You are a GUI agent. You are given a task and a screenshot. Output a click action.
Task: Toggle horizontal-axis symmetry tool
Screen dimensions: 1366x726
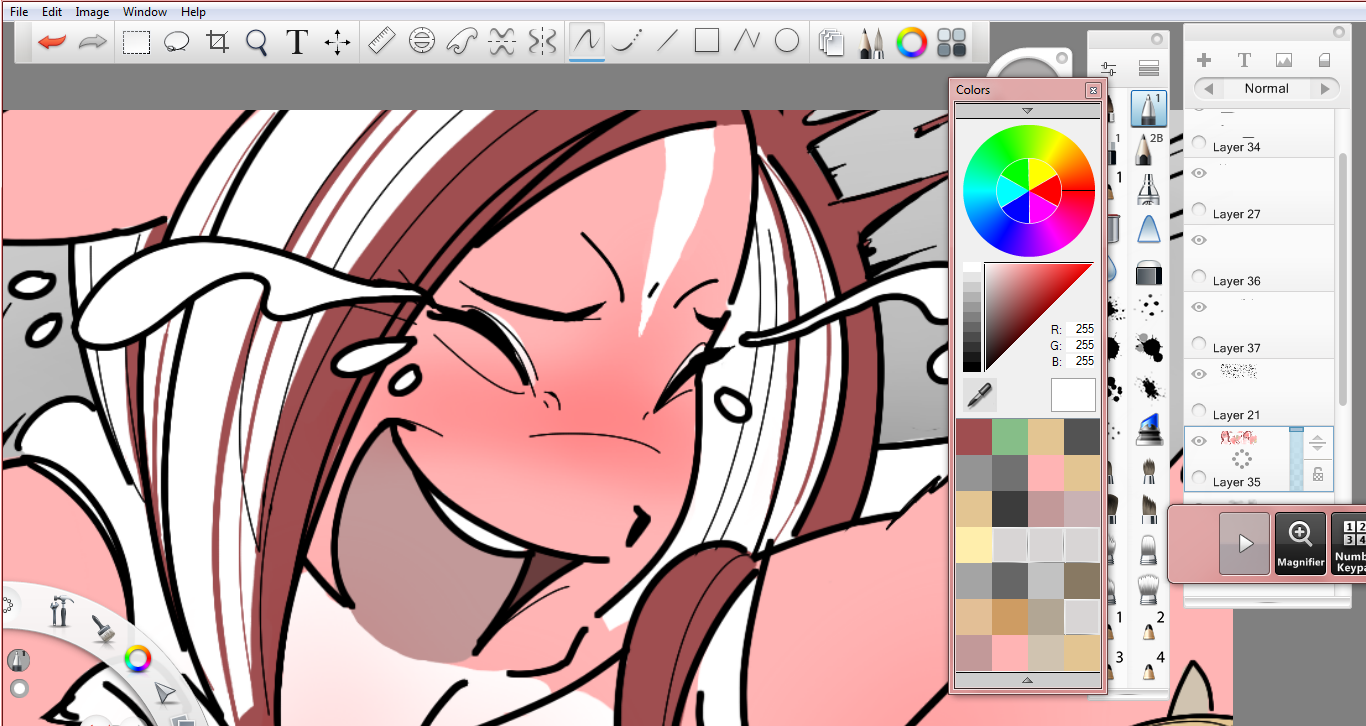[502, 41]
